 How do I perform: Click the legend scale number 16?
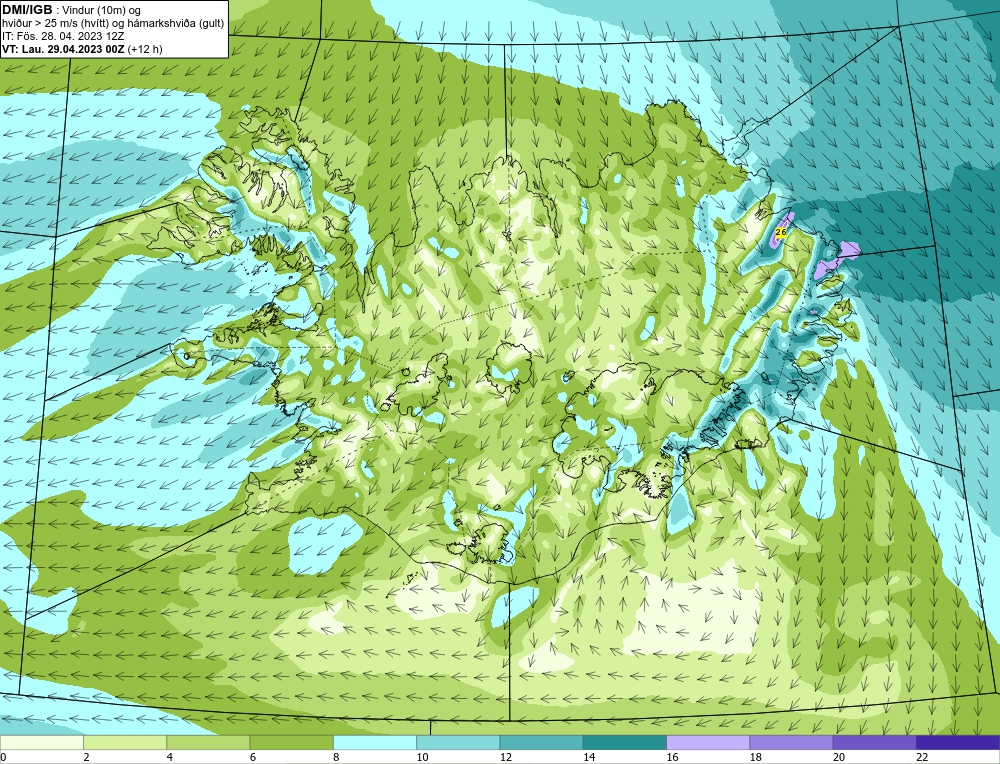(x=672, y=757)
